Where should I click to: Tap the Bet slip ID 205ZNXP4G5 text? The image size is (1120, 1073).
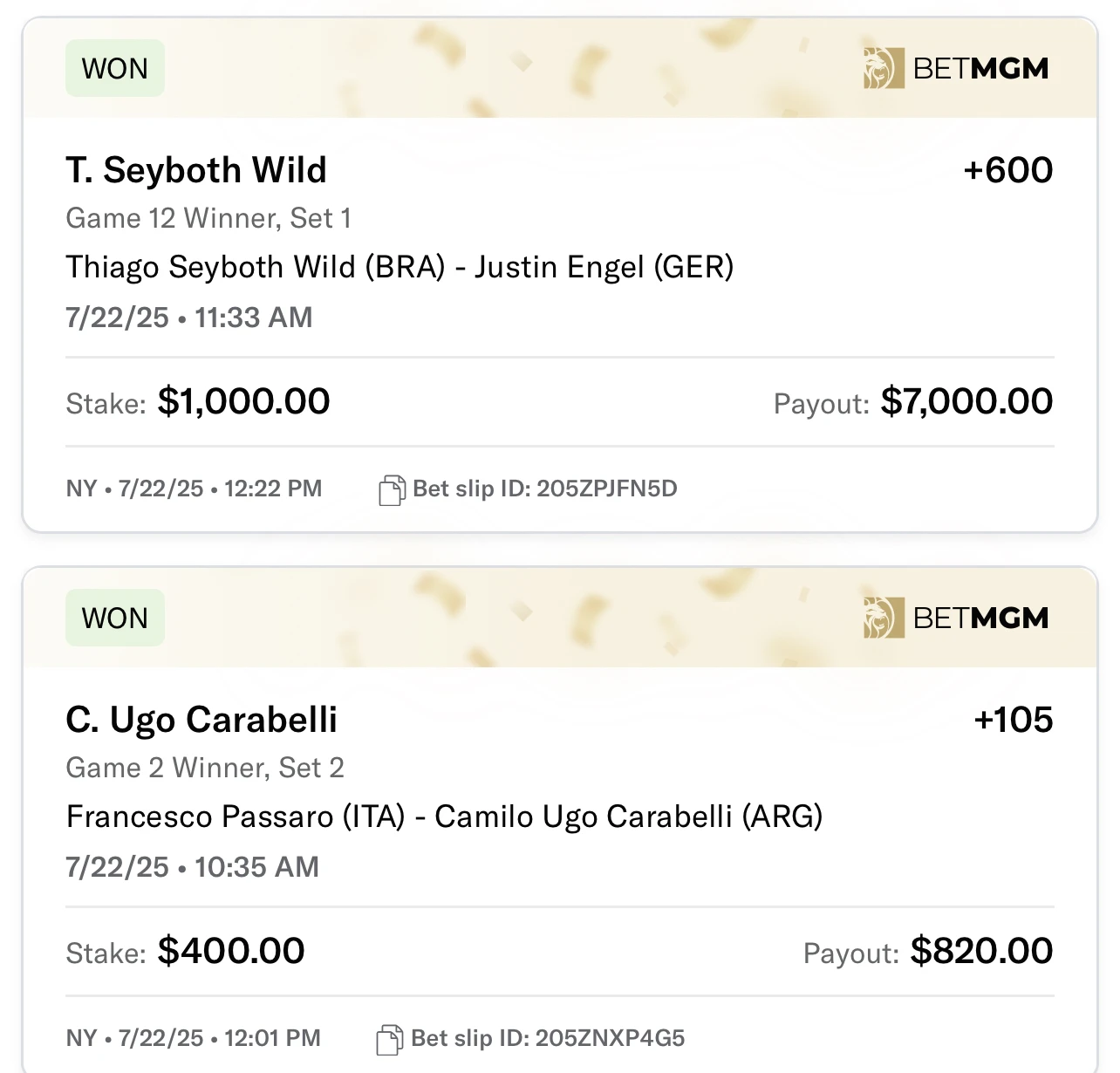click(x=548, y=1038)
